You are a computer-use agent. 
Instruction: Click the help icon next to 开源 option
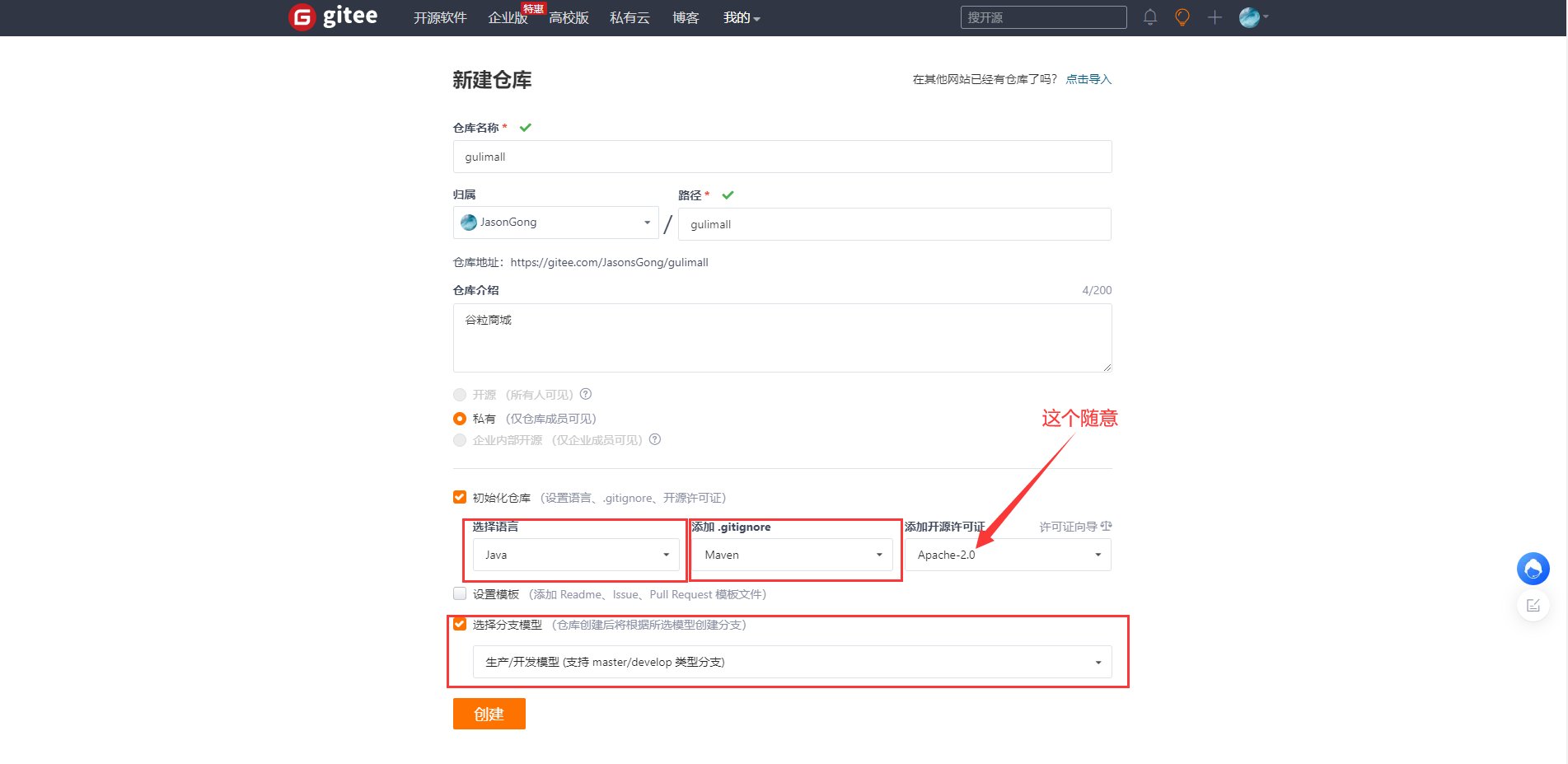click(586, 394)
